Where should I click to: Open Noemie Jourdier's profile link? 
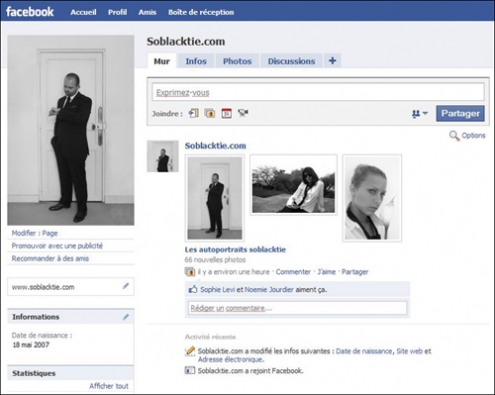[269, 289]
